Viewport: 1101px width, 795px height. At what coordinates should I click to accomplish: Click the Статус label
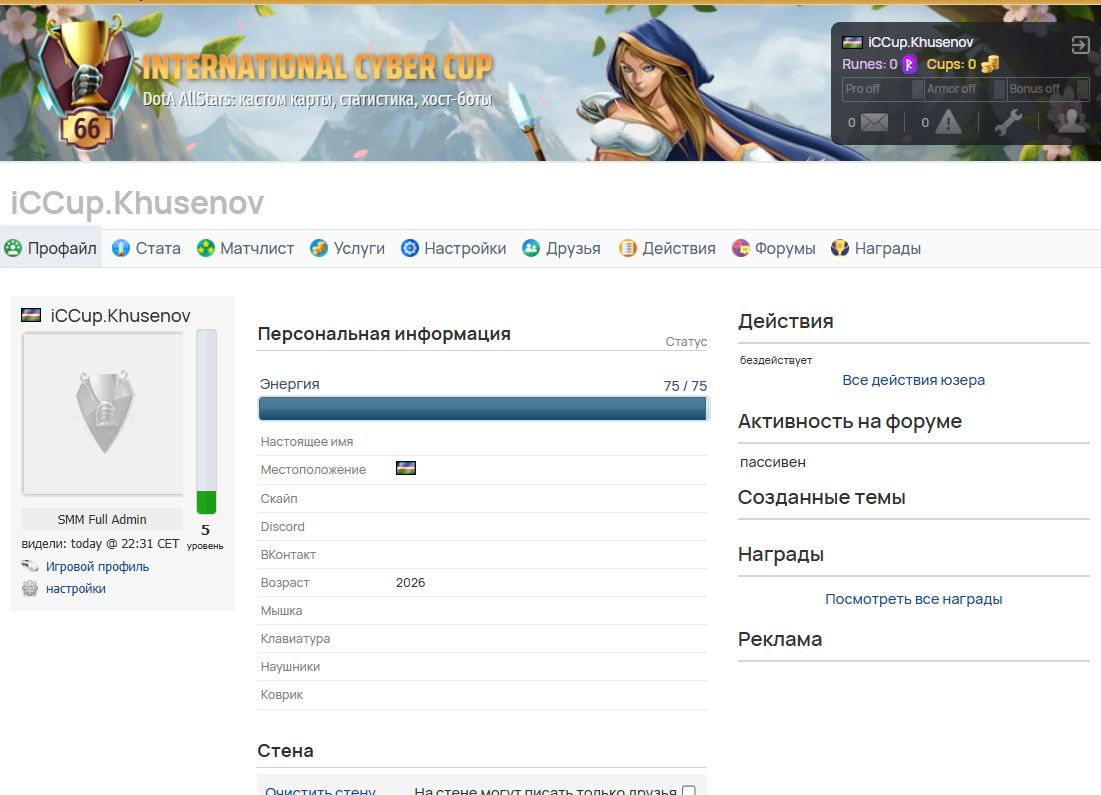pyautogui.click(x=686, y=341)
